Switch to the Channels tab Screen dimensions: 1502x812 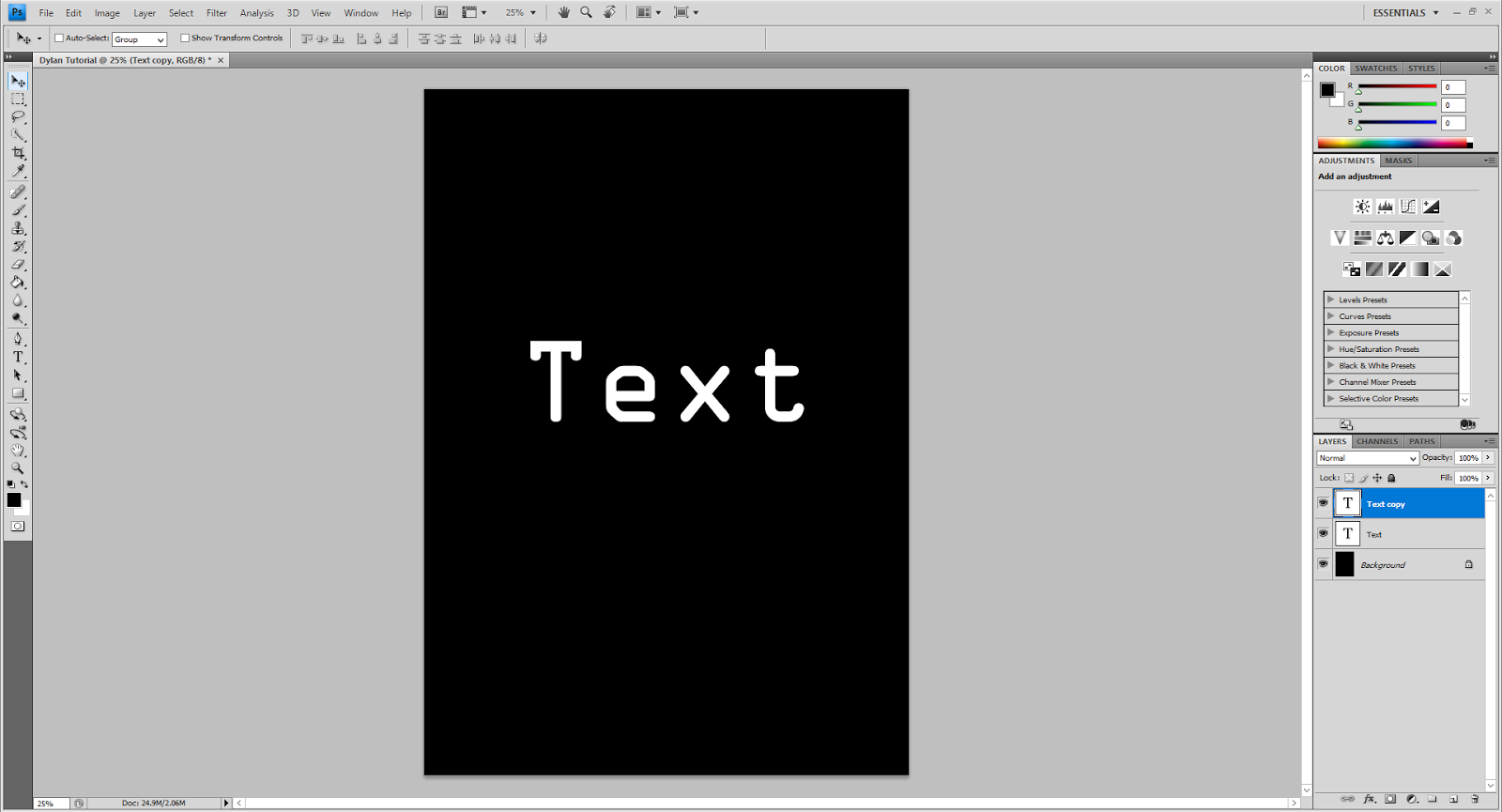coord(1377,441)
